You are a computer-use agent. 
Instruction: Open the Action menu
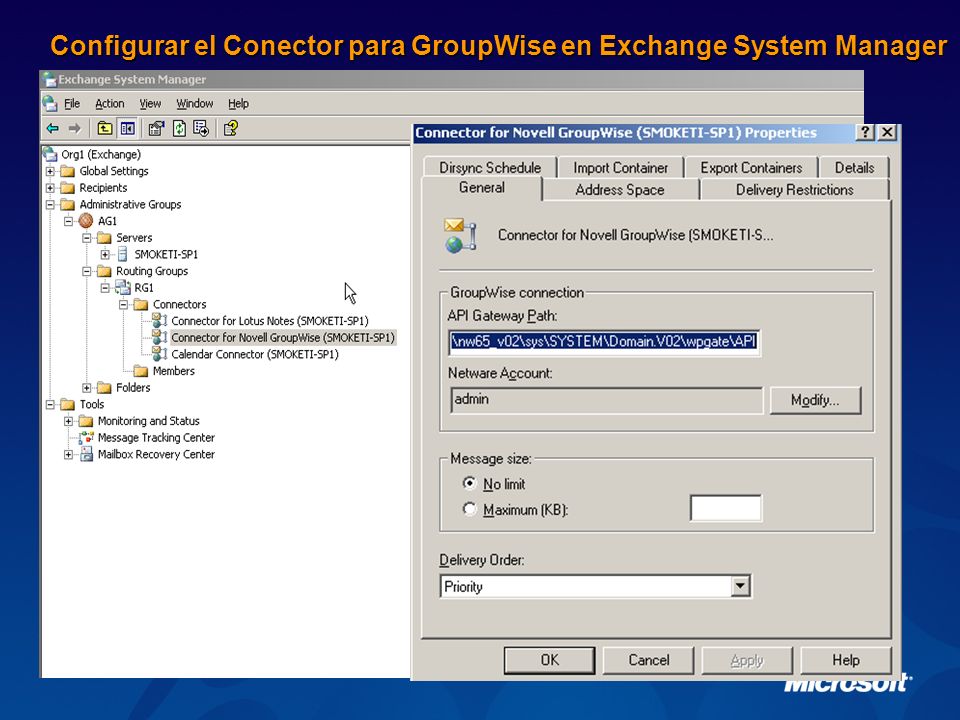pos(110,103)
